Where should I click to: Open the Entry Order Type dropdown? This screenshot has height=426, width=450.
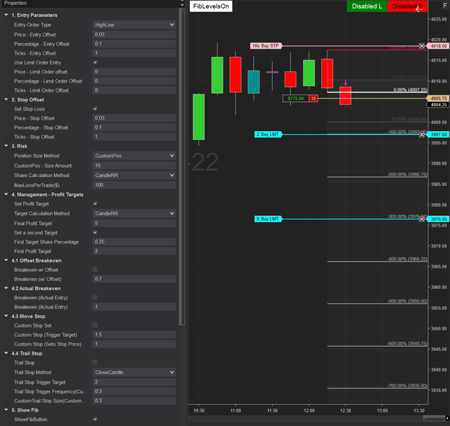[x=134, y=25]
